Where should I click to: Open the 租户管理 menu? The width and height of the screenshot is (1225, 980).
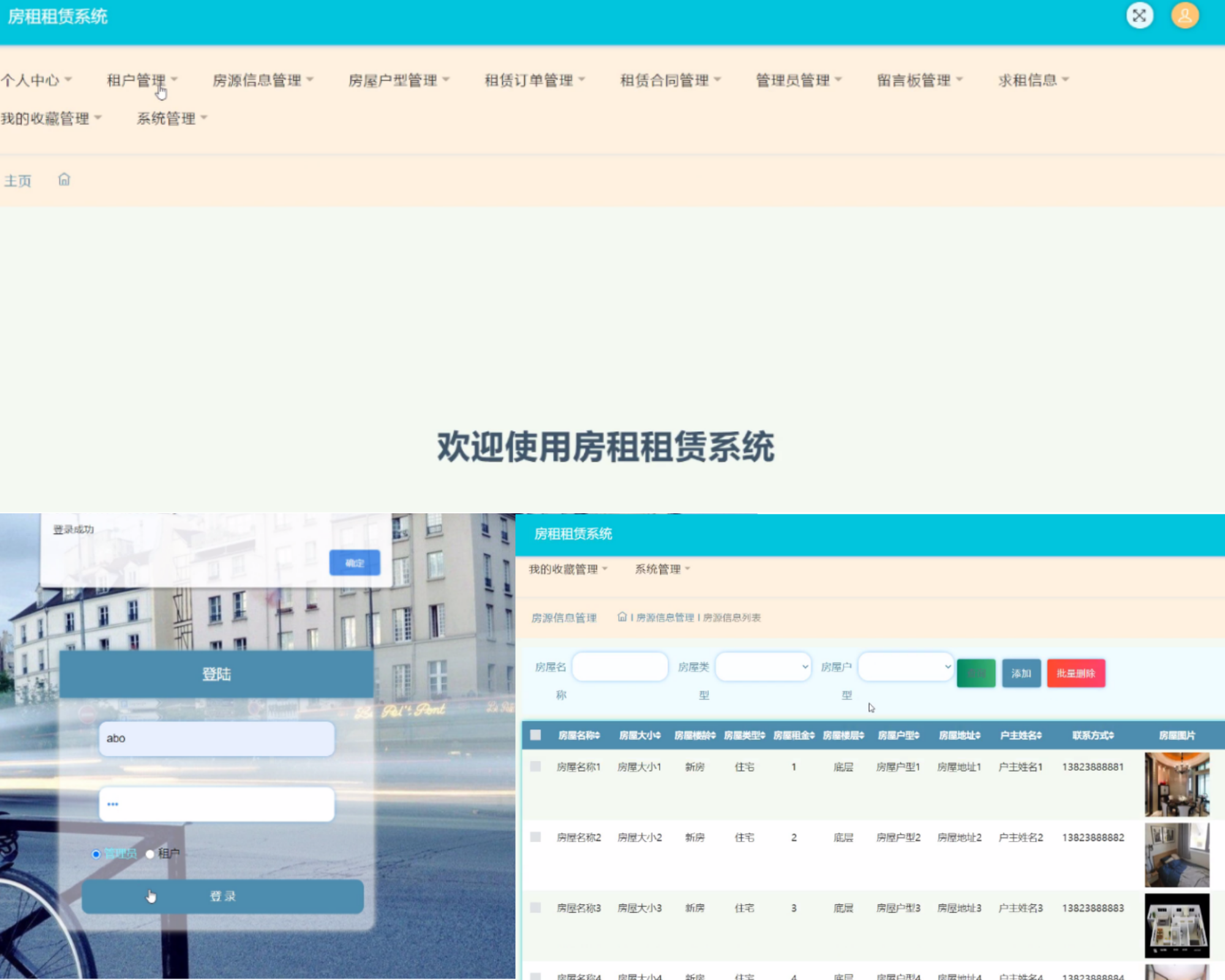pyautogui.click(x=142, y=80)
